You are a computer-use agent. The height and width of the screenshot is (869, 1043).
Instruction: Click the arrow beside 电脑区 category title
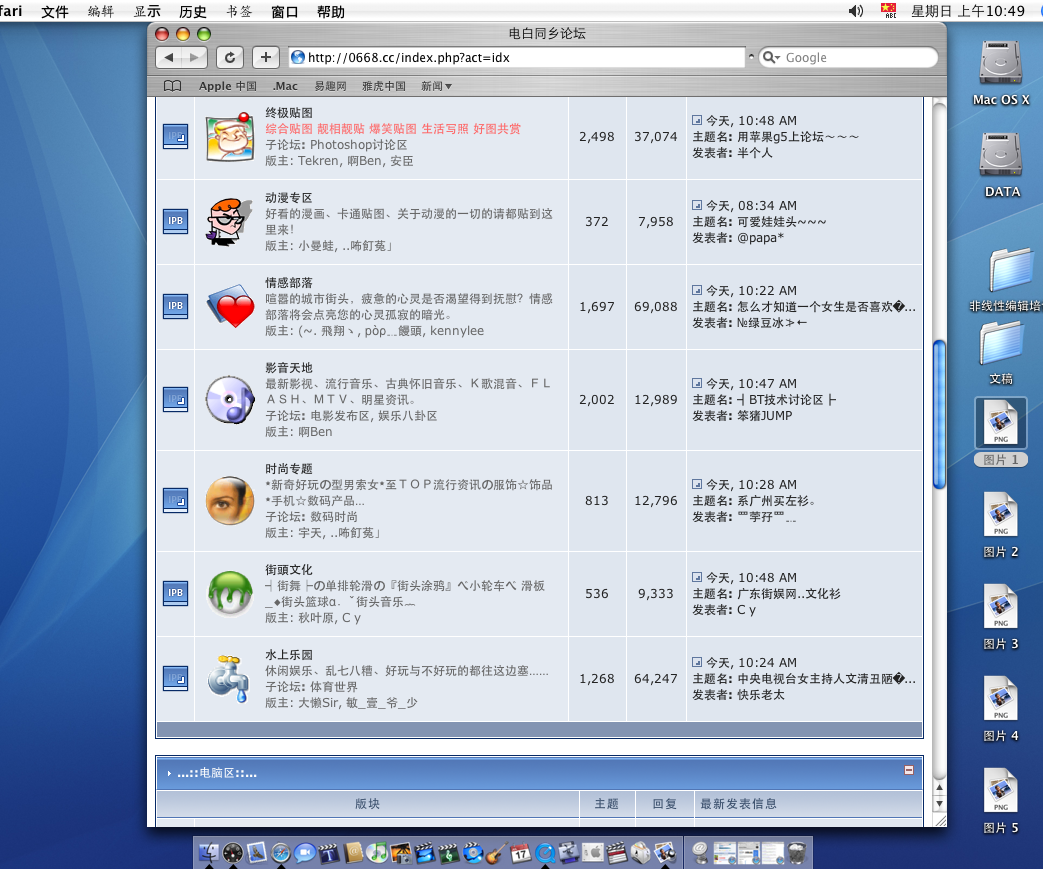click(x=169, y=773)
